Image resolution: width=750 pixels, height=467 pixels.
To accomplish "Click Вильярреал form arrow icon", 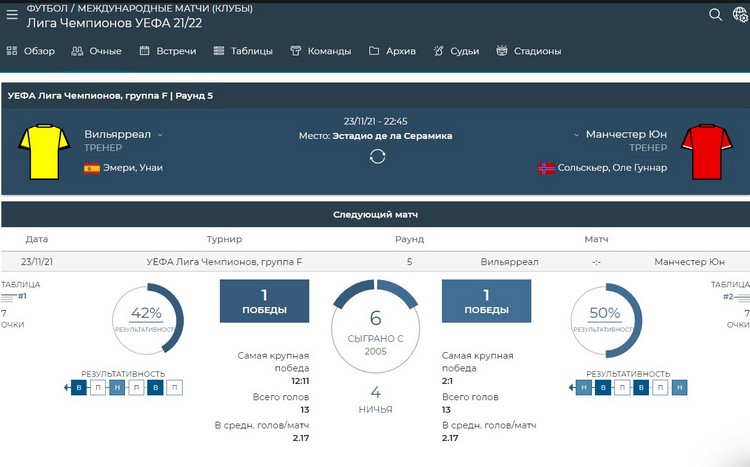I will point(67,388).
